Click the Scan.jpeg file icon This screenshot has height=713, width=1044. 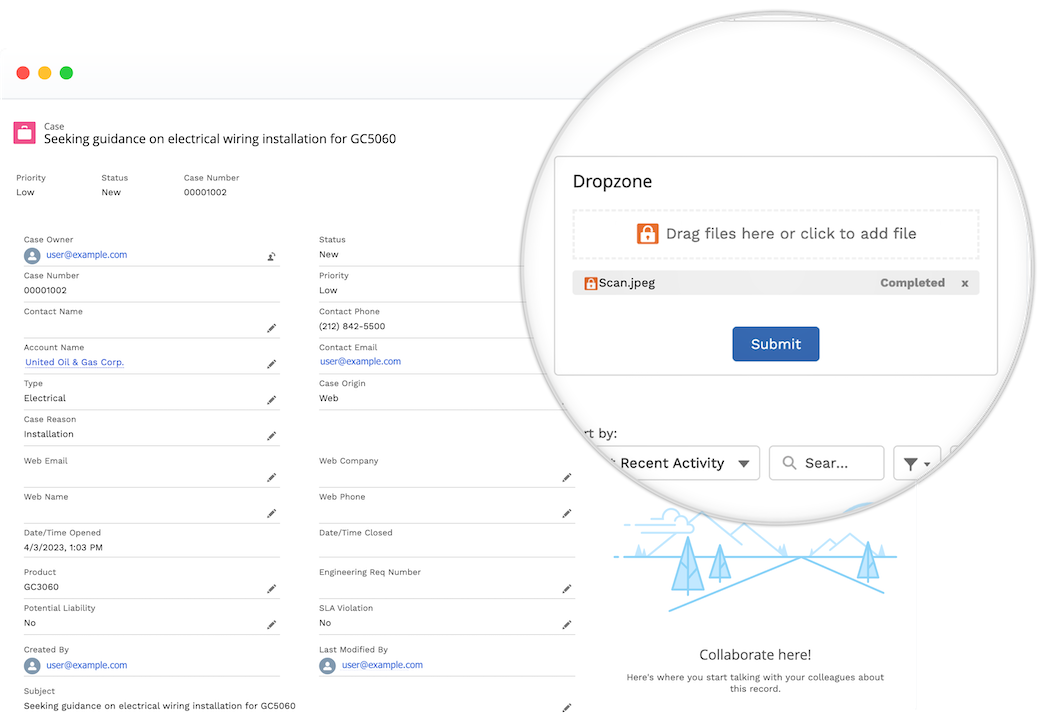click(590, 283)
